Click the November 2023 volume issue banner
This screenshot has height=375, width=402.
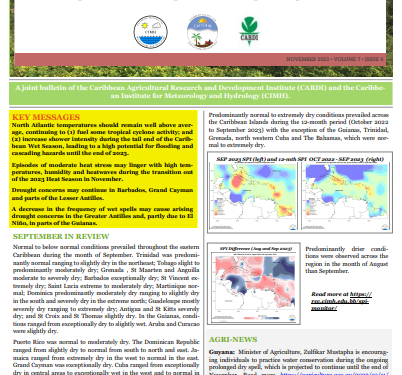[334, 59]
